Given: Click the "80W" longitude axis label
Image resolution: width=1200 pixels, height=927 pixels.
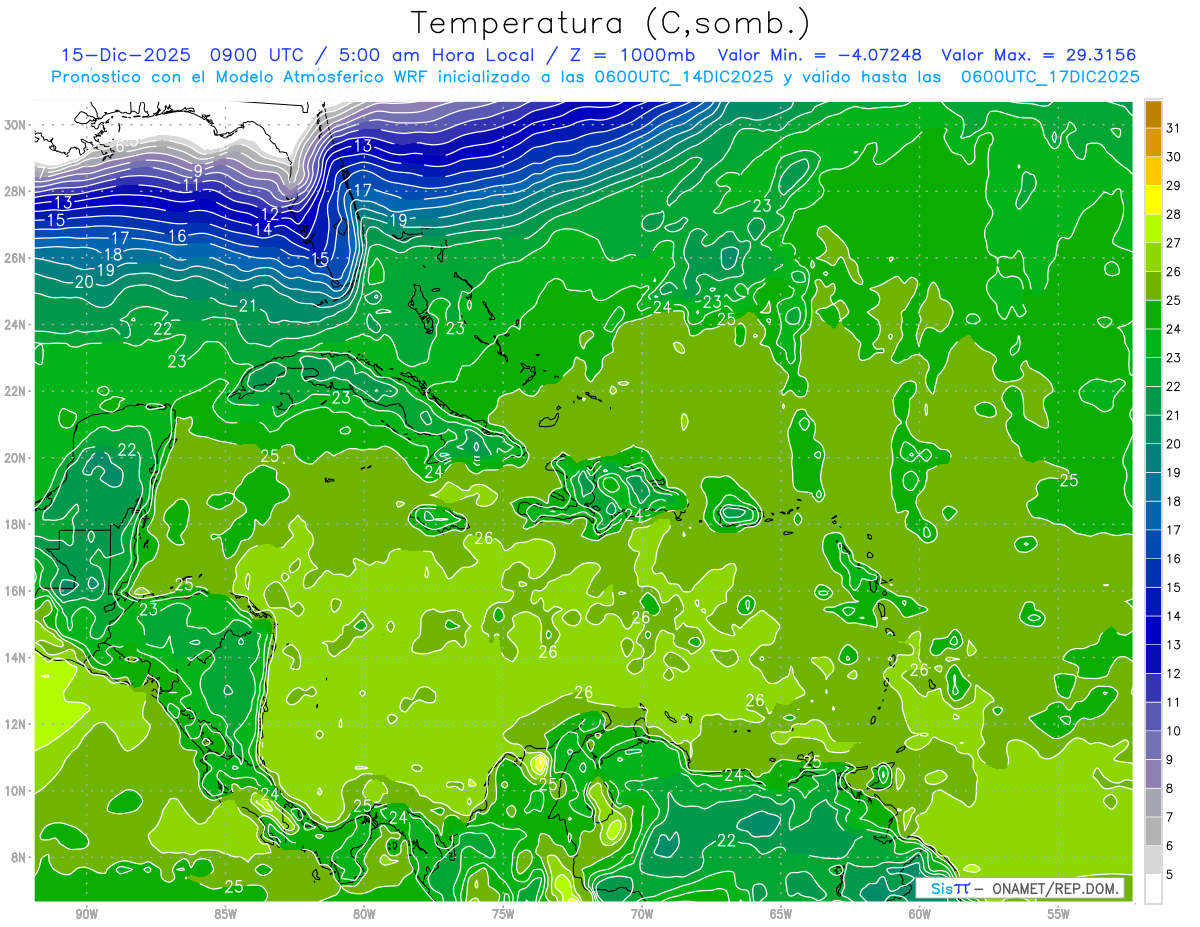Looking at the screenshot, I should [364, 915].
